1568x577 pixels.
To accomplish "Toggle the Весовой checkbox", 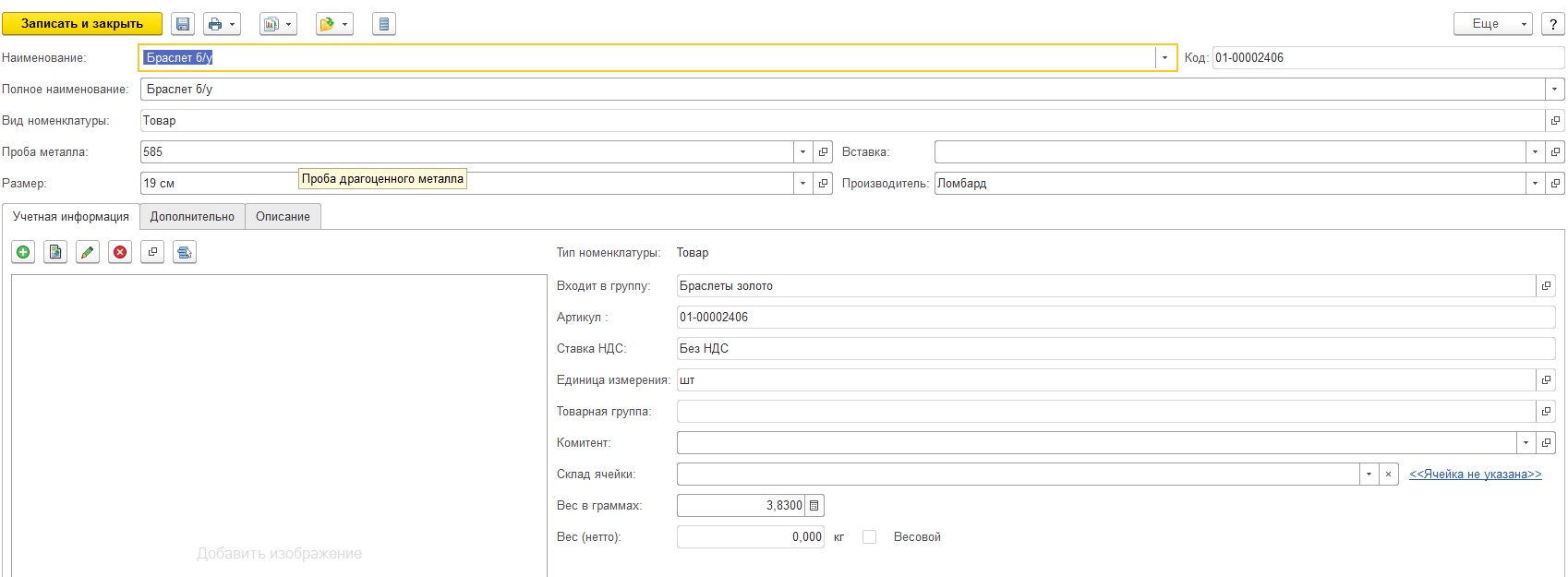I will click(x=869, y=537).
